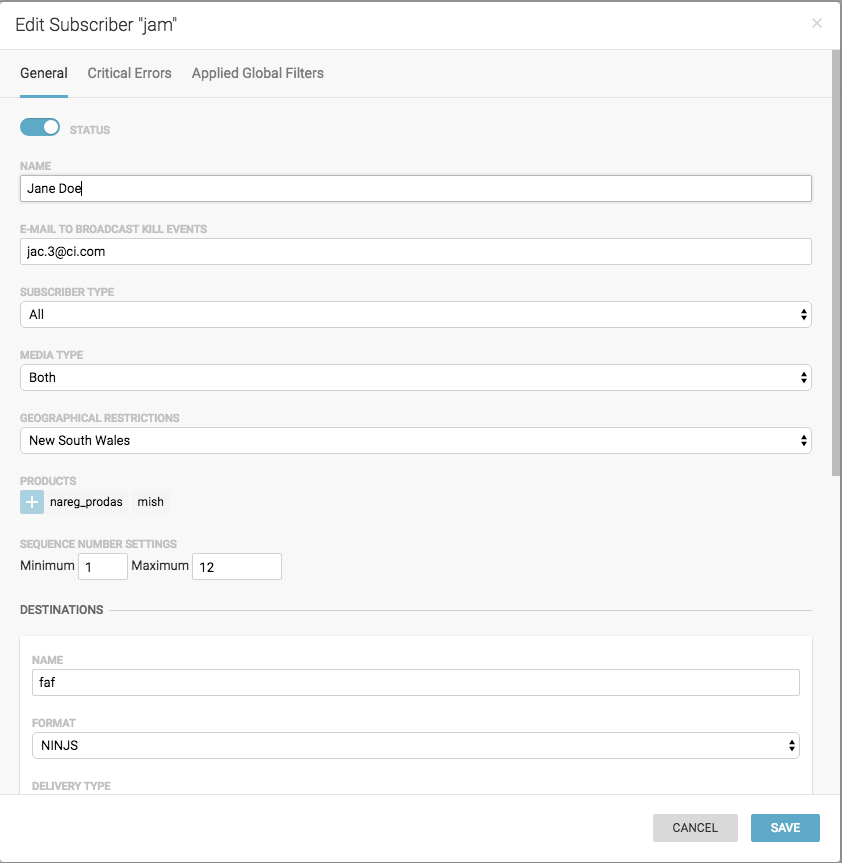Click the Name field containing Jane Doe
This screenshot has width=842, height=863.
(x=415, y=188)
